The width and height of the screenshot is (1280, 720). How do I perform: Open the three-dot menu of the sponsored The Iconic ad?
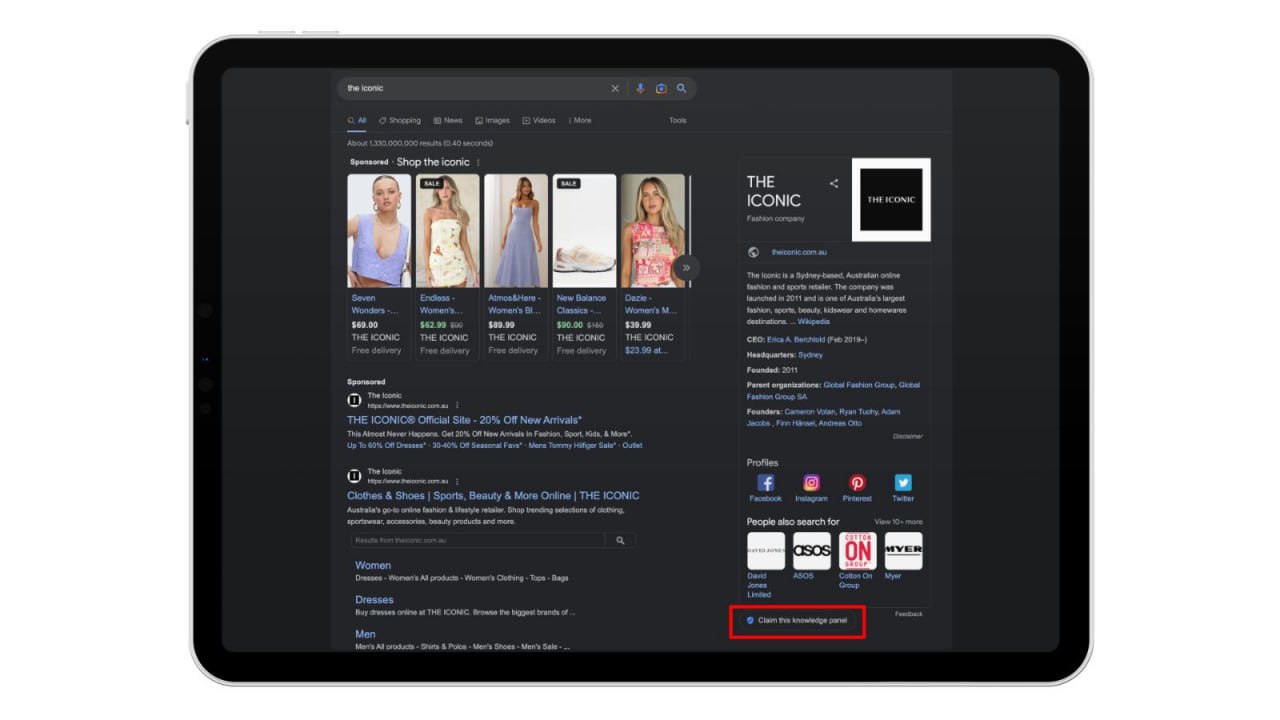[457, 406]
